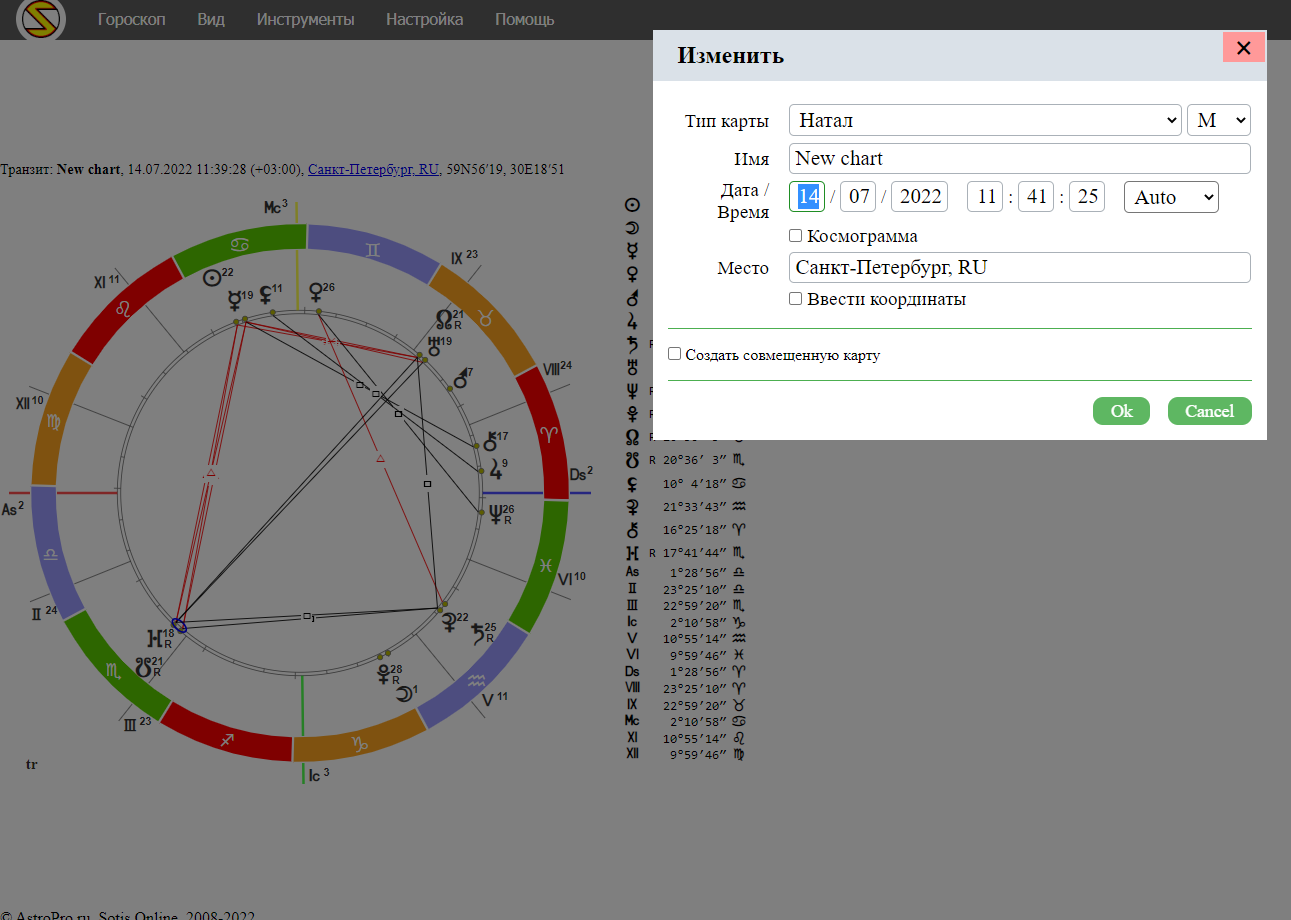This screenshot has width=1291, height=920.
Task: Select the Mercury glyph in the chart wheel
Action: click(235, 298)
